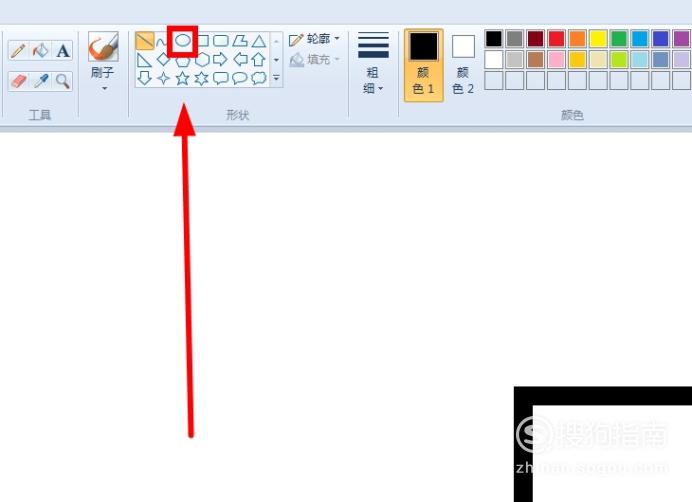
Task: Select the Pencil tool
Action: pos(18,51)
